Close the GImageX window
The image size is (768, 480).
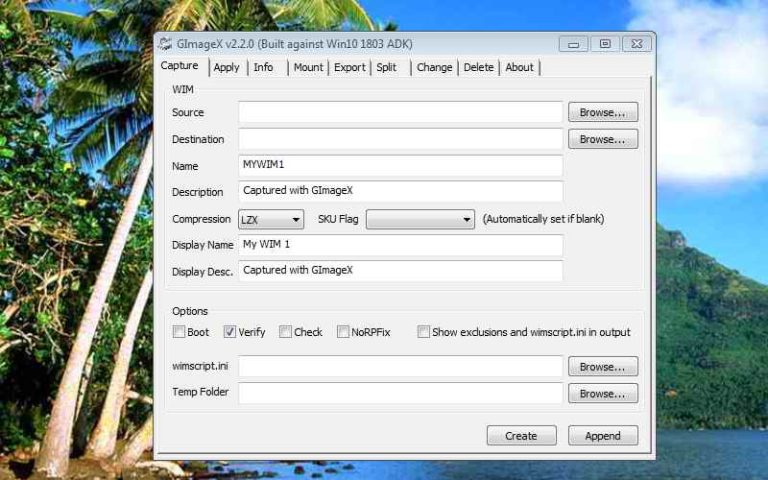637,44
